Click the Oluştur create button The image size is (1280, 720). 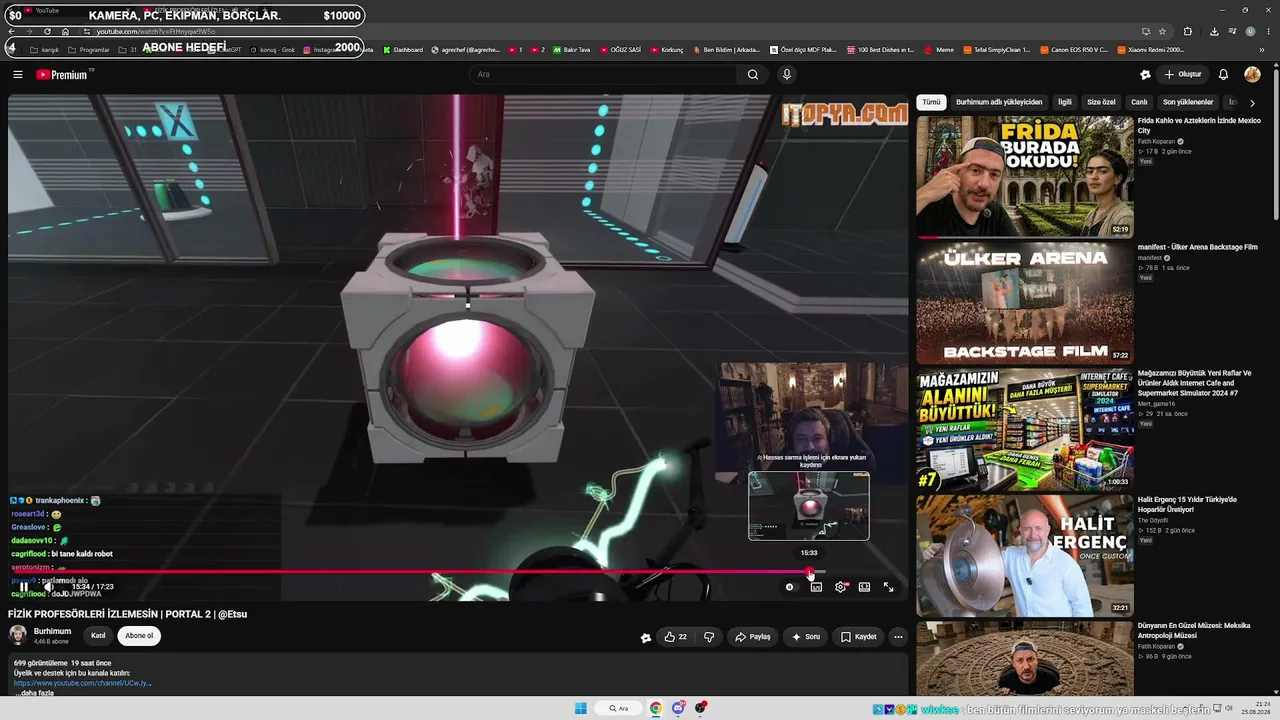click(1183, 74)
